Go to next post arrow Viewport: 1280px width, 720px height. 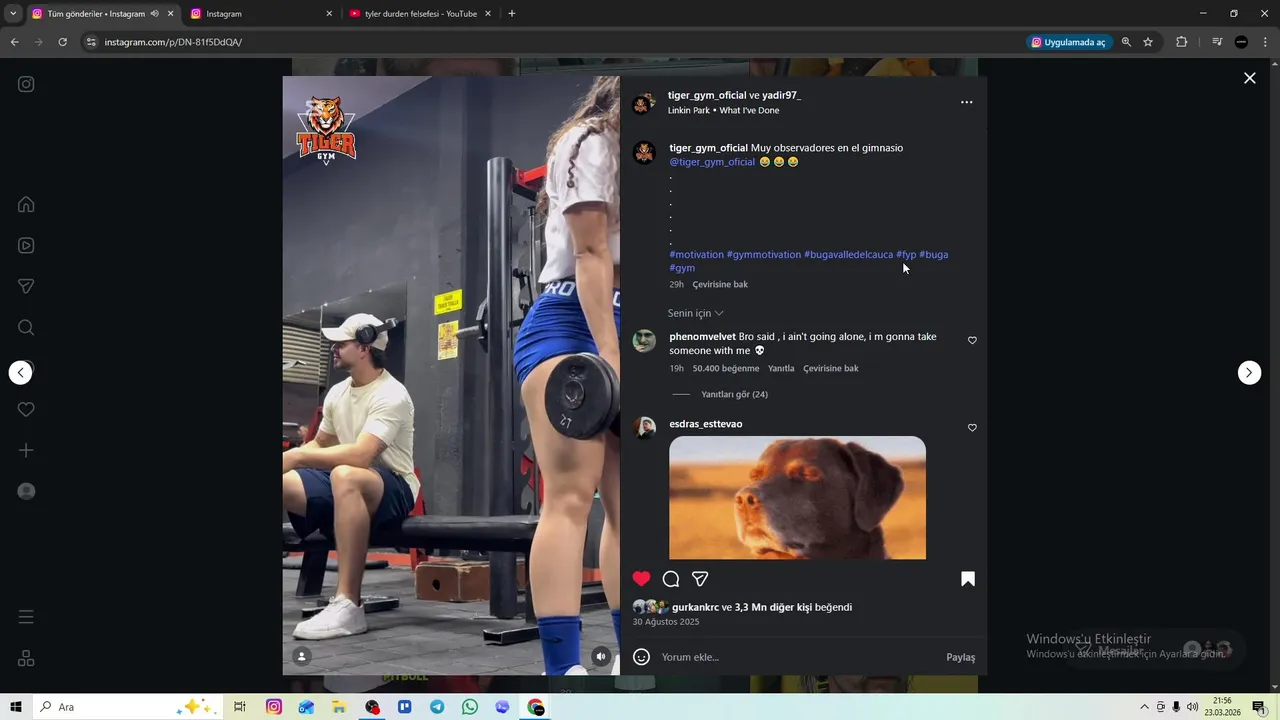point(1249,372)
